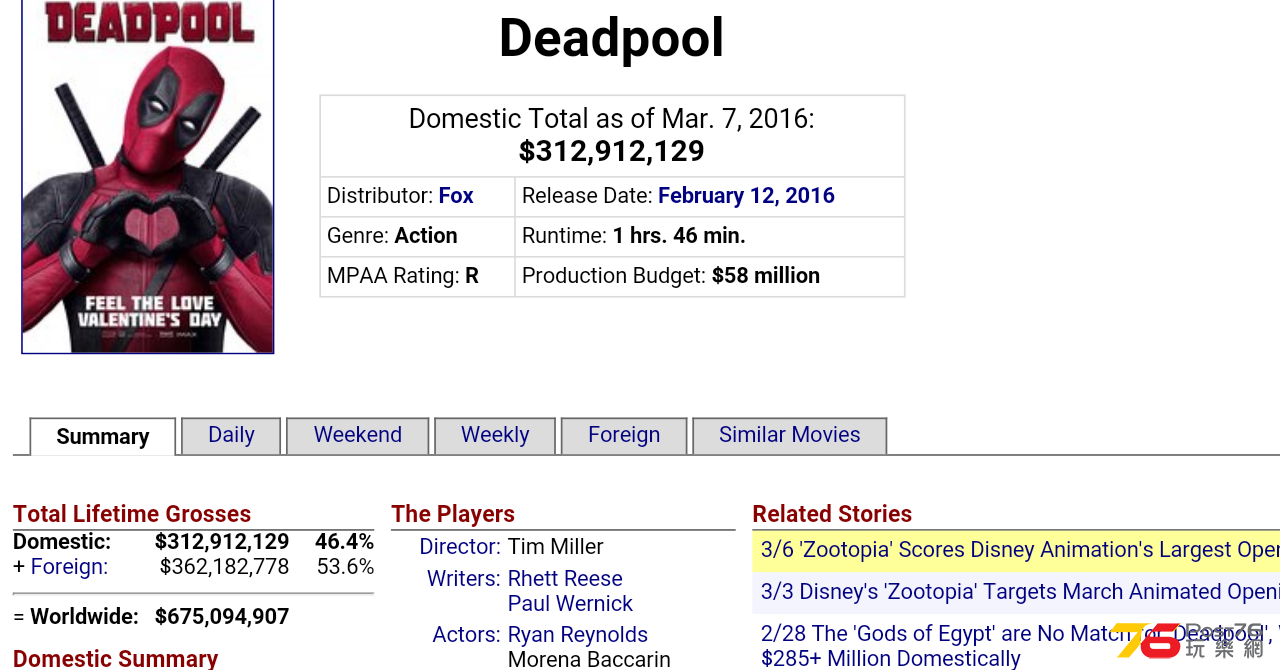The width and height of the screenshot is (1280, 671).
Task: Switch to the Daily tab
Action: [x=231, y=435]
